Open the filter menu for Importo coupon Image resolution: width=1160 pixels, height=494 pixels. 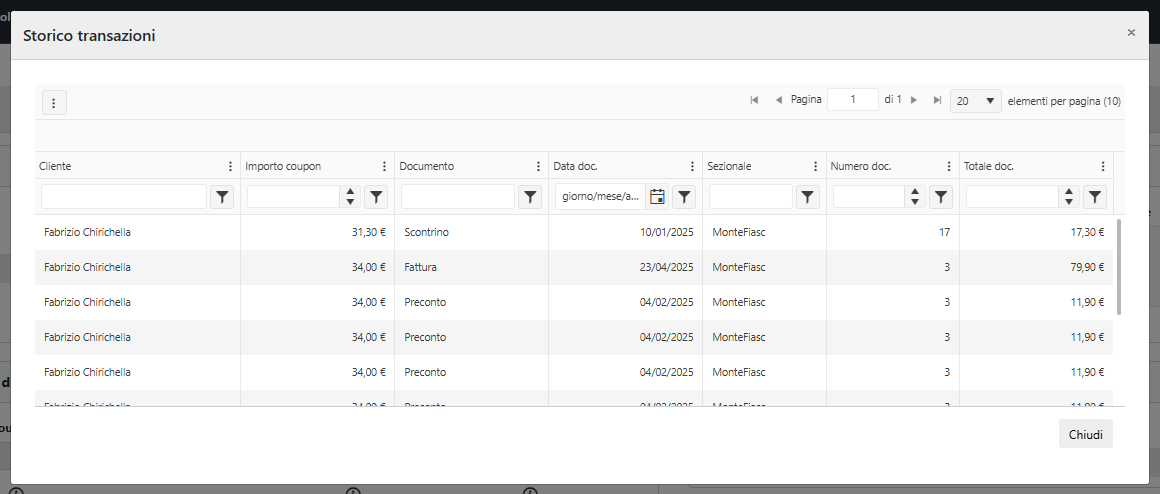376,197
